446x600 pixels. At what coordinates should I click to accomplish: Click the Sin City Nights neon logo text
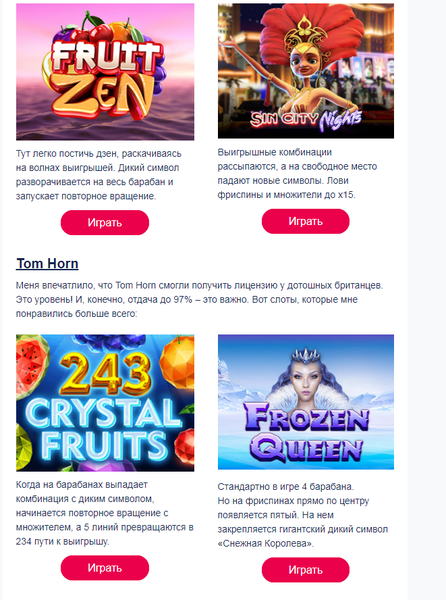pyautogui.click(x=305, y=119)
